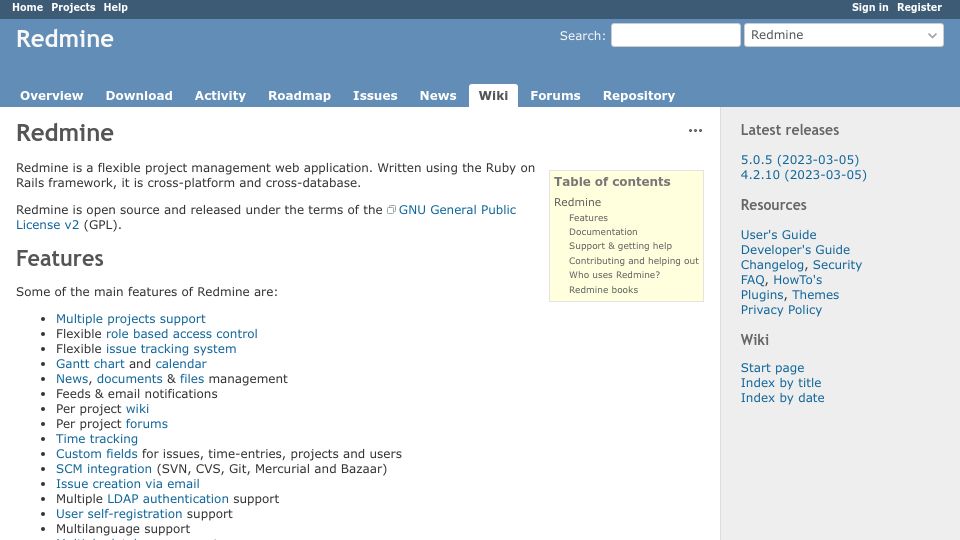
Task: Open the three-dots wiki actions menu
Action: pos(695,130)
